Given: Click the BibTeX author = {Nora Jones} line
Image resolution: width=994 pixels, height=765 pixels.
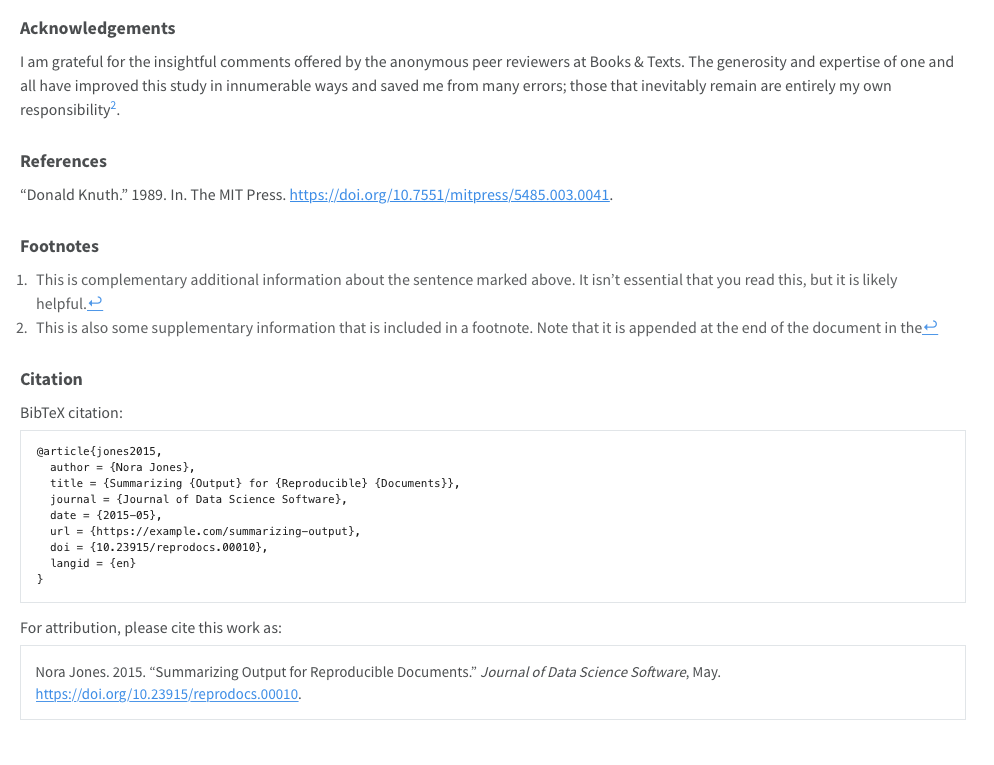Looking at the screenshot, I should (x=122, y=467).
